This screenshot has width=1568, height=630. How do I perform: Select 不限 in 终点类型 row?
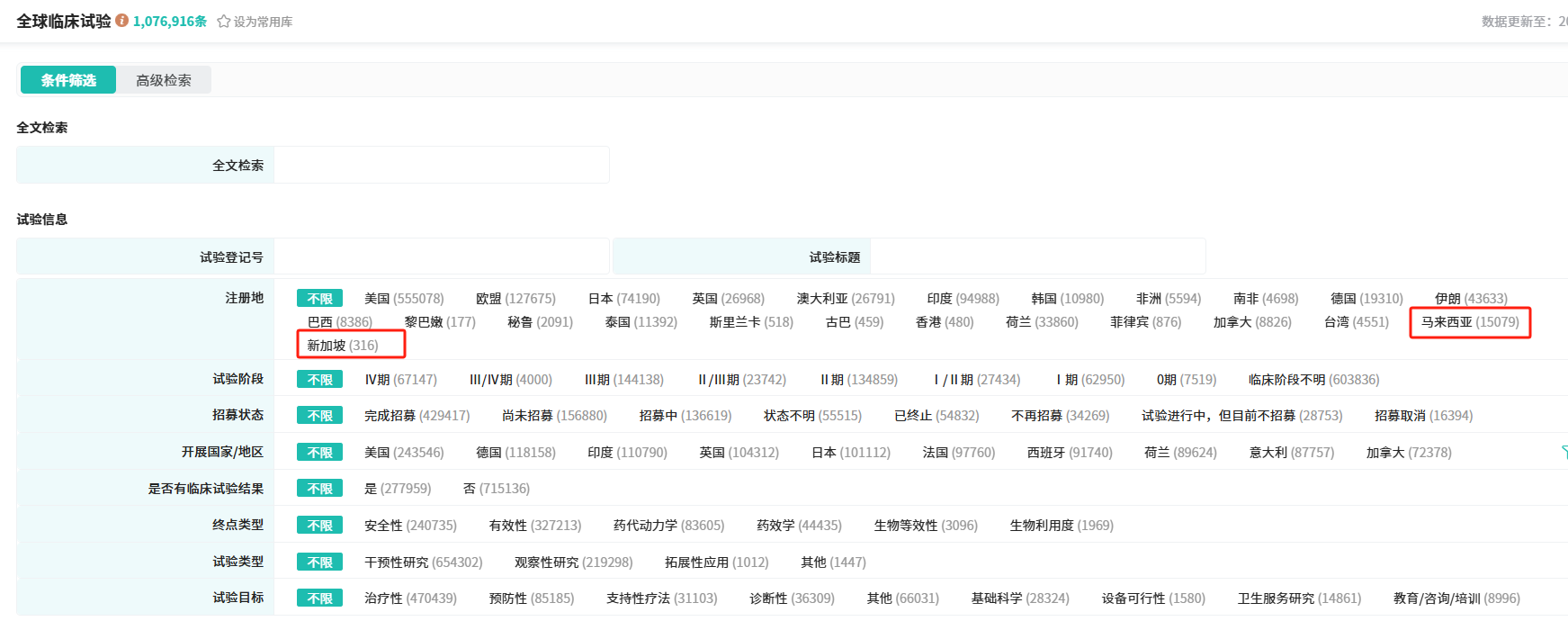[x=320, y=526]
